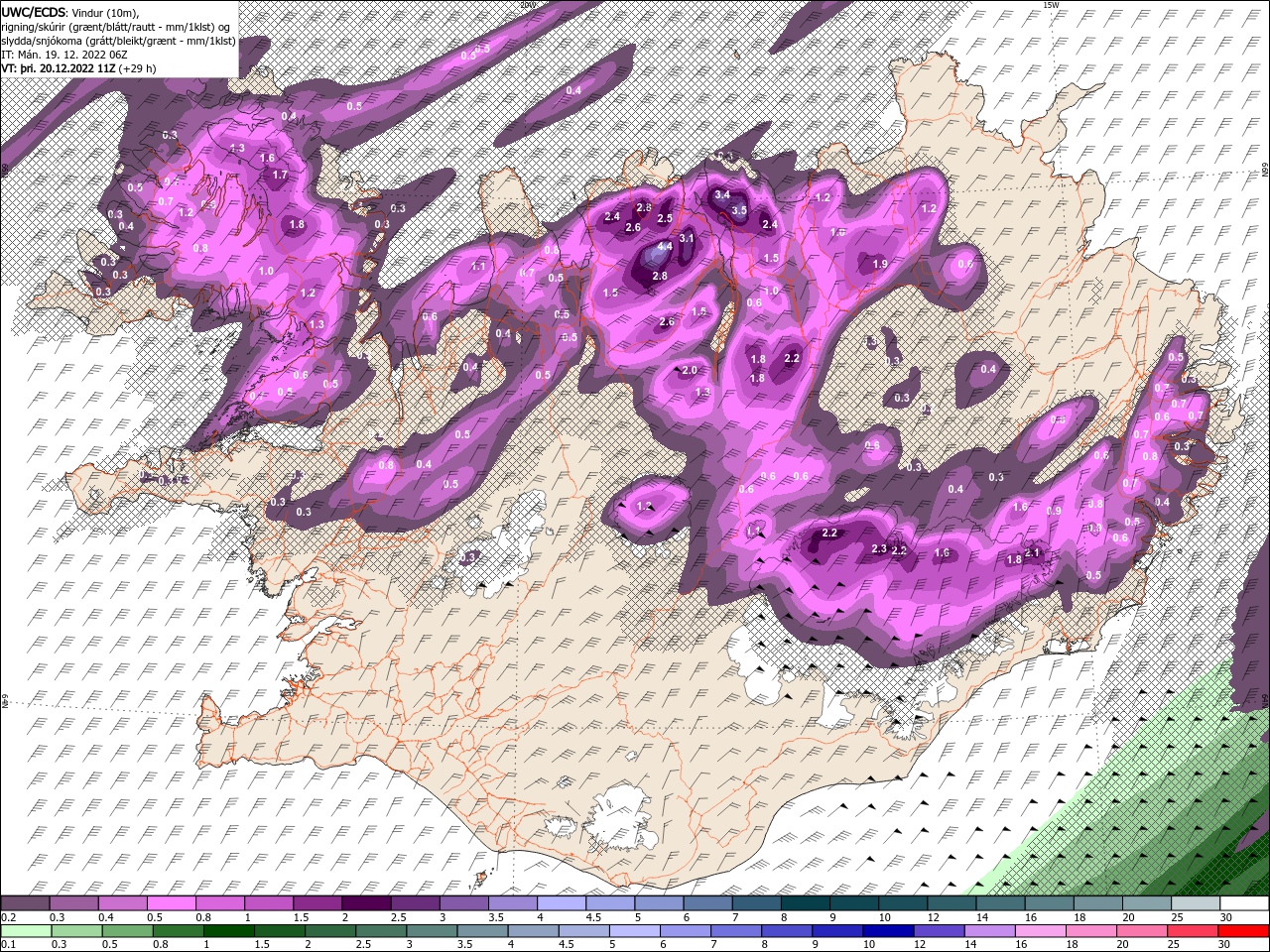Click the 1.9 snowfall value on map

click(879, 265)
